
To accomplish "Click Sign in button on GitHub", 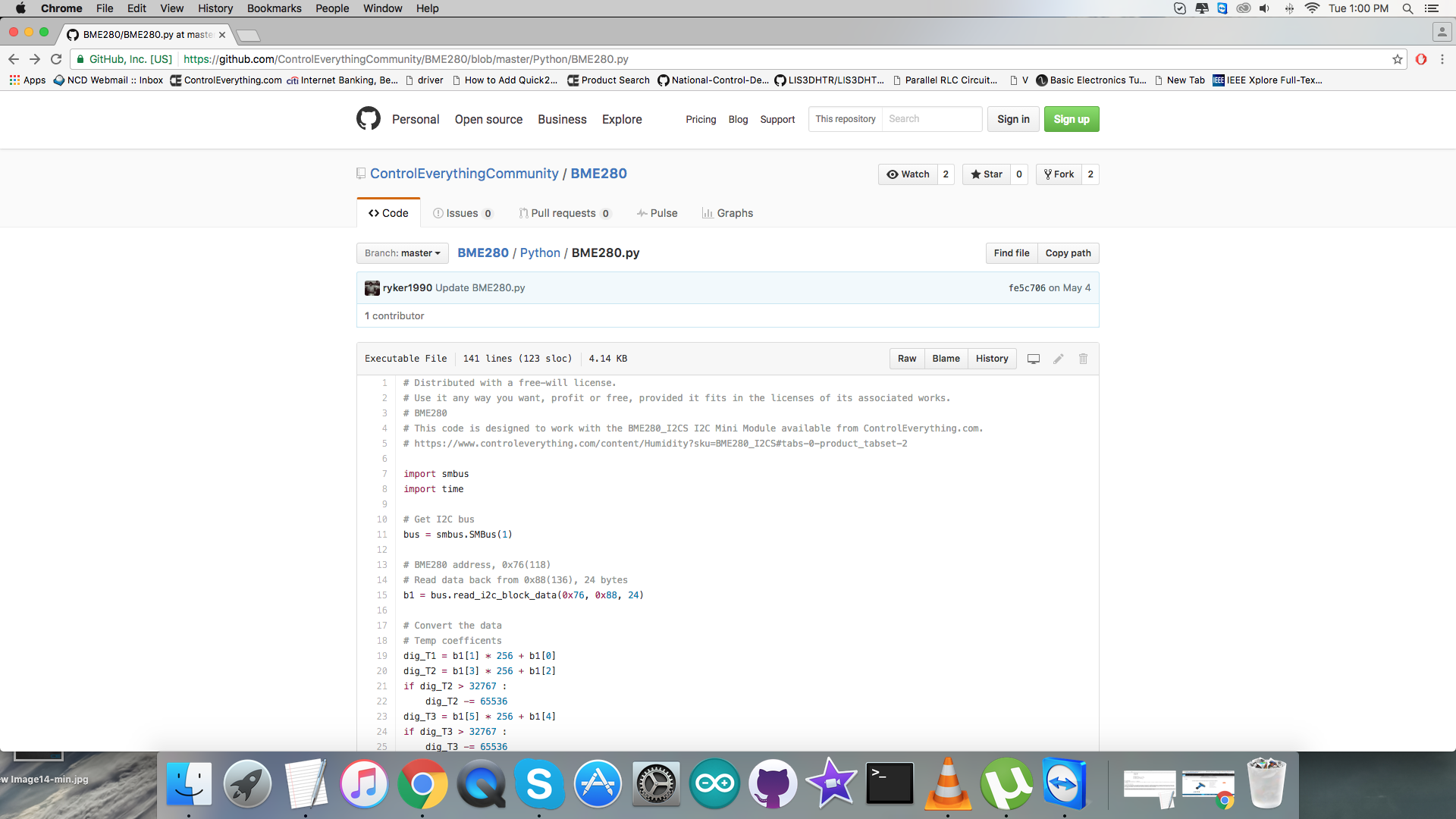I will 1013,119.
